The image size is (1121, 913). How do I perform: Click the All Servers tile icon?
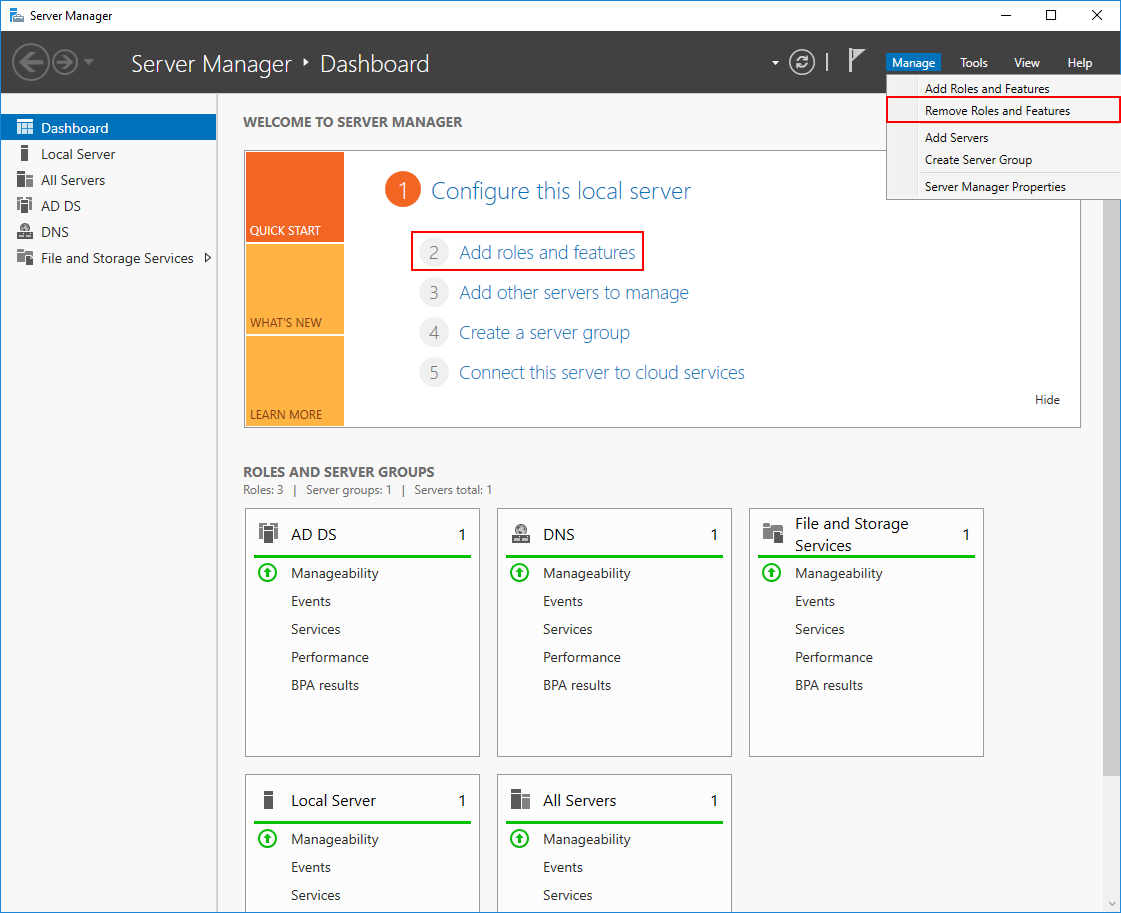(520, 799)
